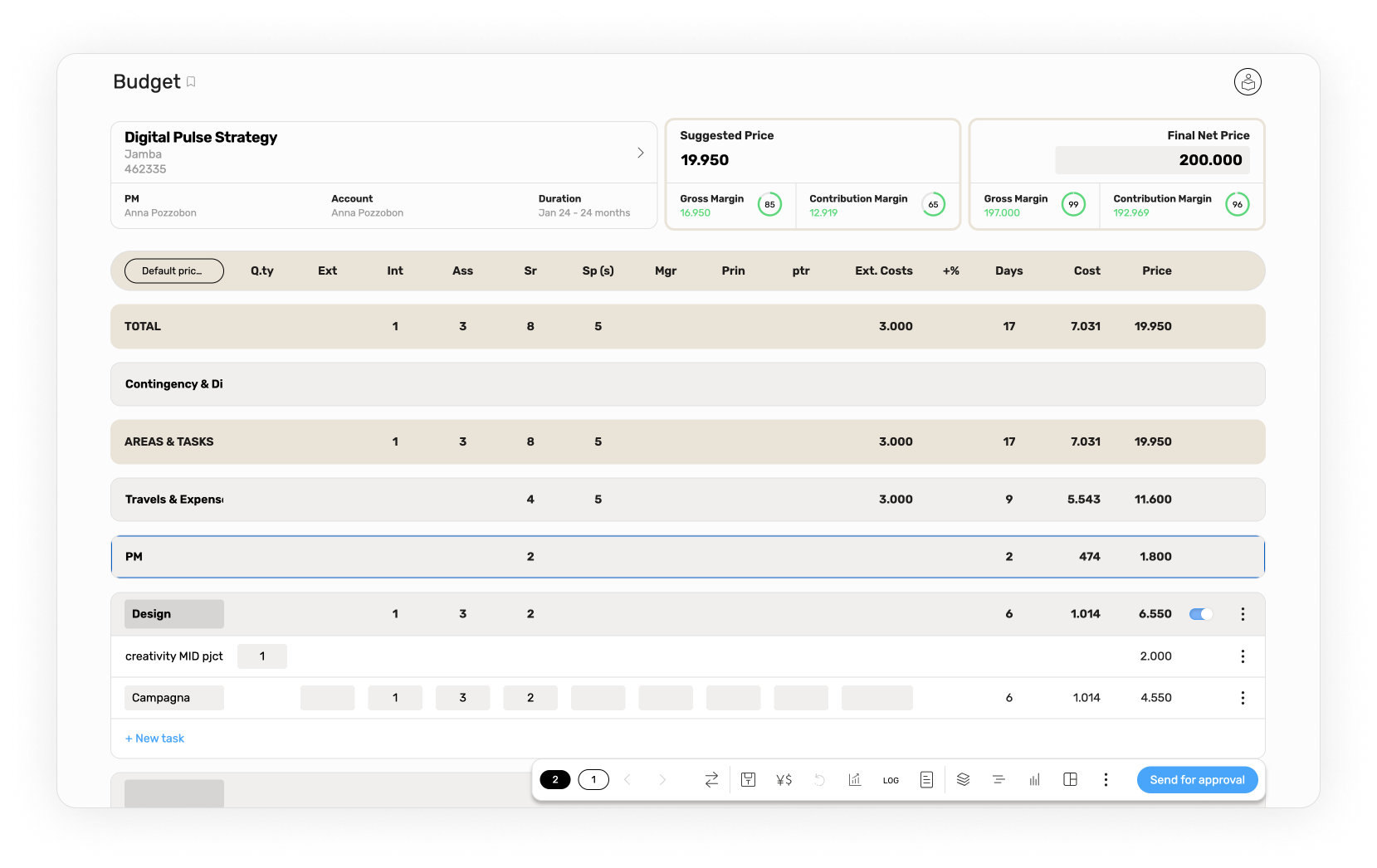Open the chart report icon

(x=855, y=780)
